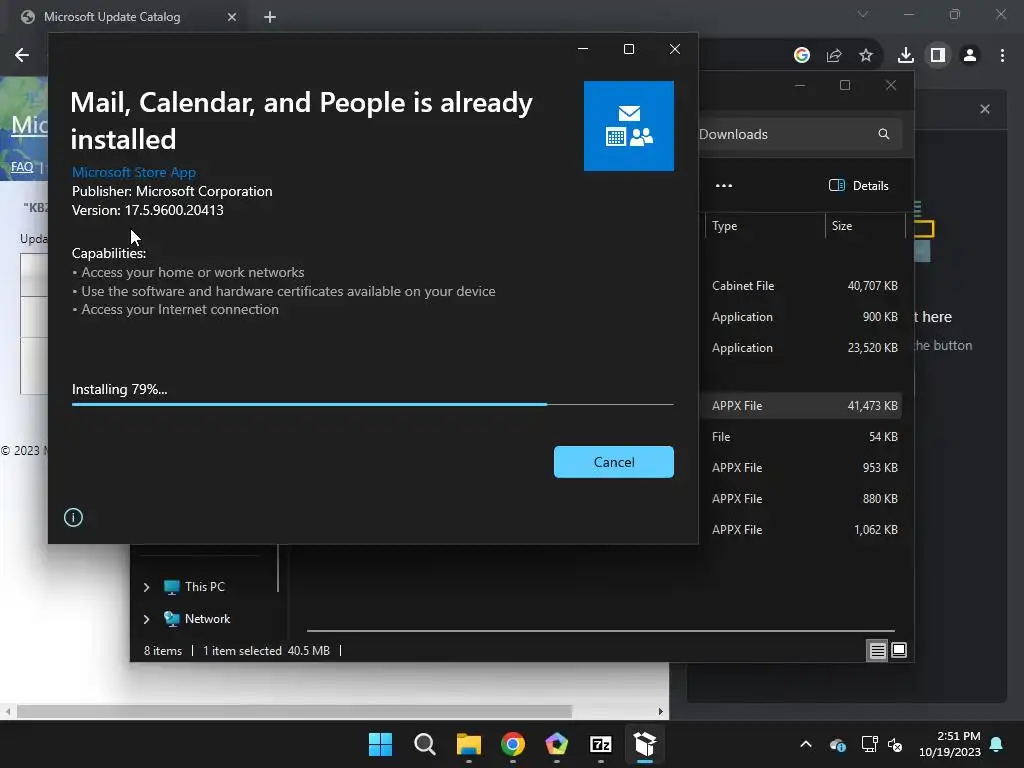
Task: Open File Explorer from taskbar
Action: [468, 744]
